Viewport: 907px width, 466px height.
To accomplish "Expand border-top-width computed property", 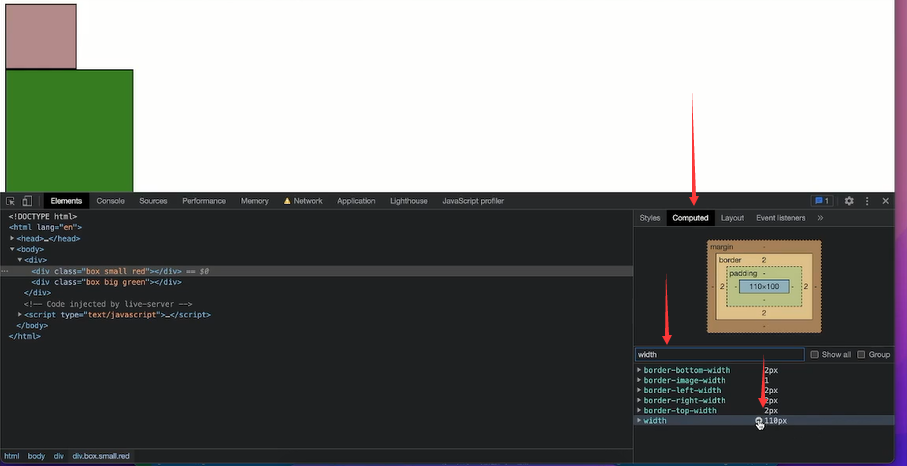I will 639,410.
